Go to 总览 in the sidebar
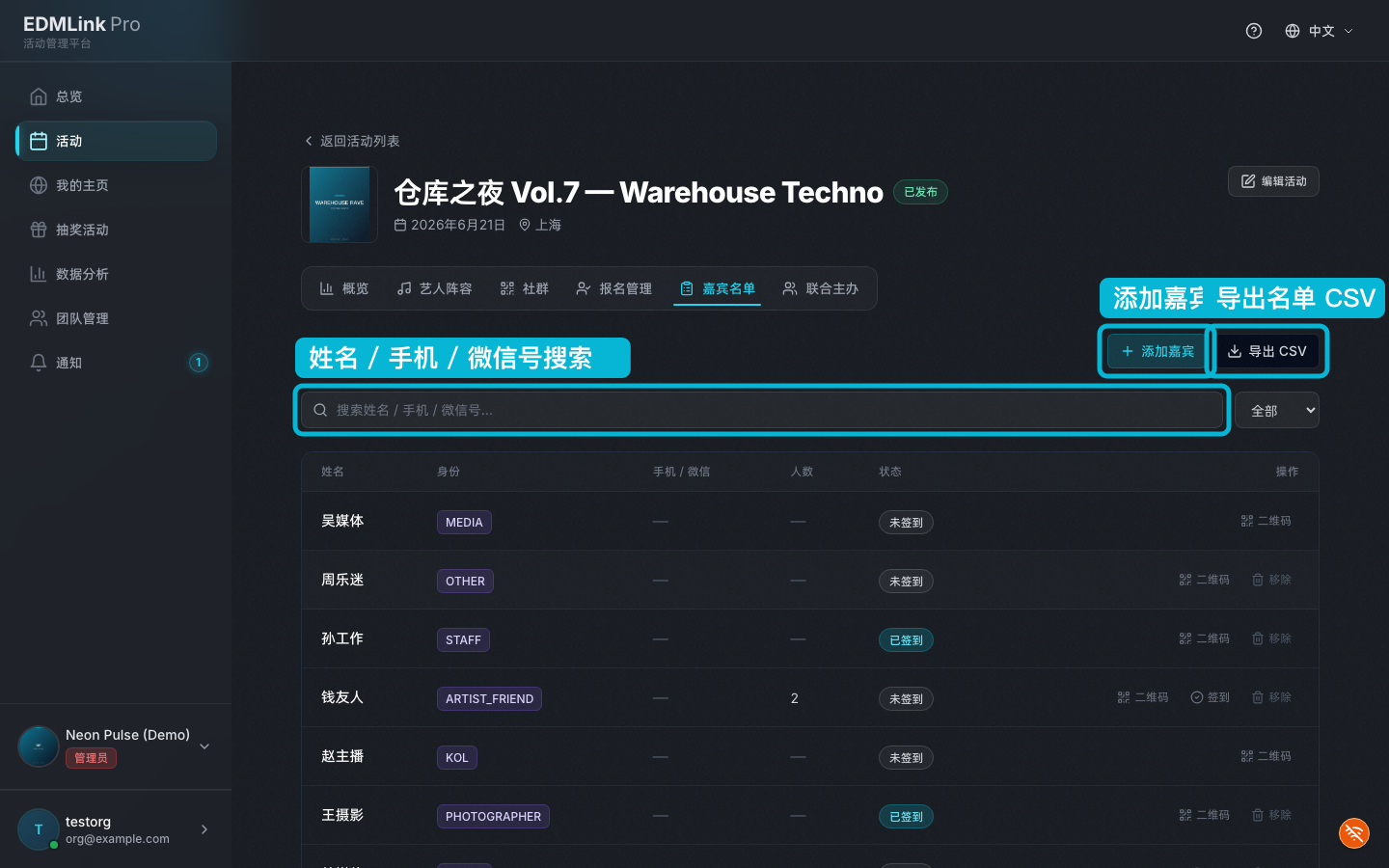The width and height of the screenshot is (1389, 868). (116, 96)
